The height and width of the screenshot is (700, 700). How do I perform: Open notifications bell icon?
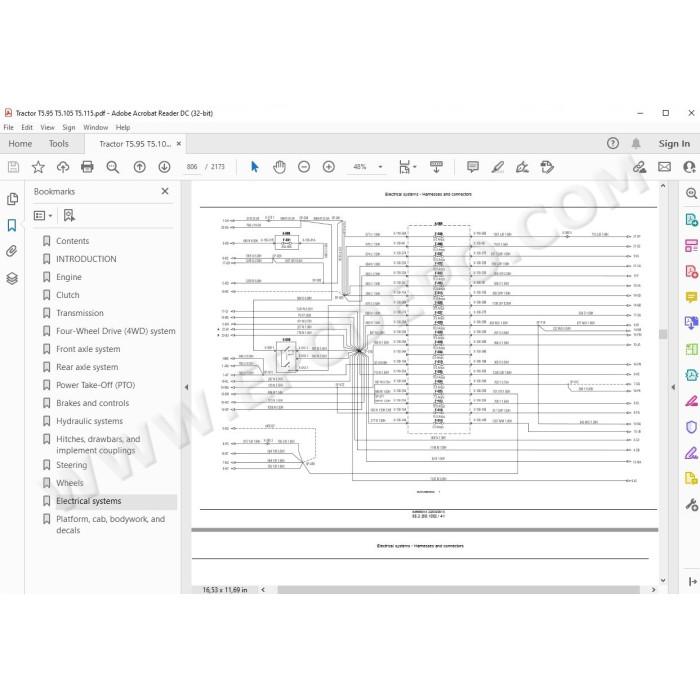click(636, 143)
